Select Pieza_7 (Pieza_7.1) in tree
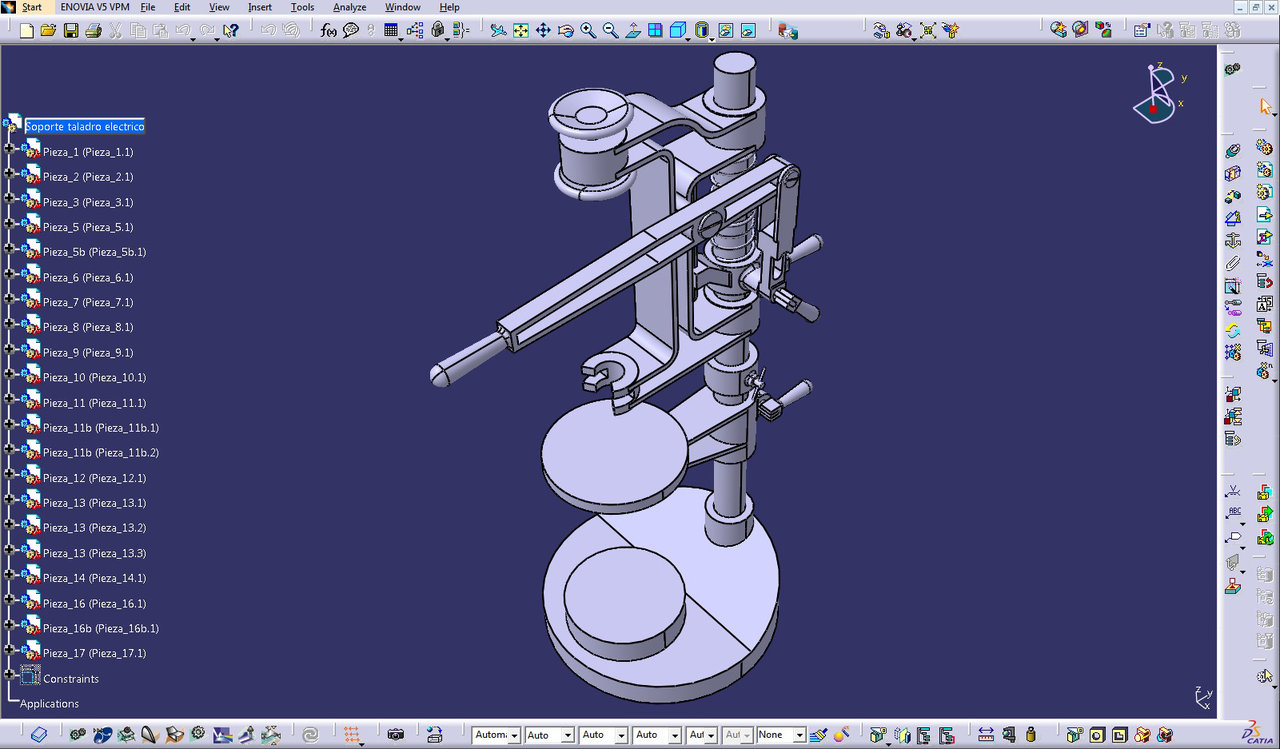This screenshot has width=1280, height=749. [x=88, y=302]
